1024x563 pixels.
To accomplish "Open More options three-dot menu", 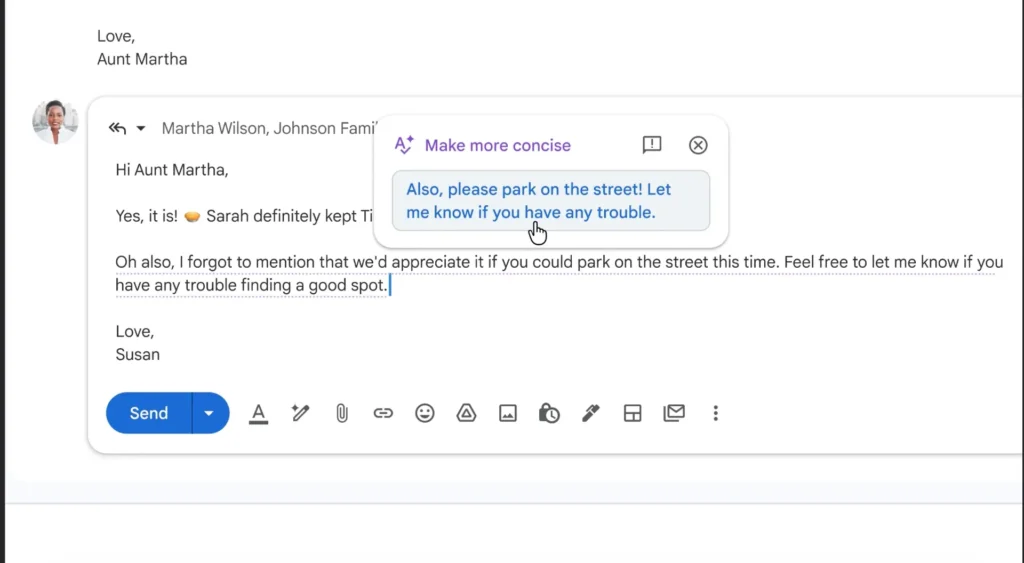I will click(715, 413).
